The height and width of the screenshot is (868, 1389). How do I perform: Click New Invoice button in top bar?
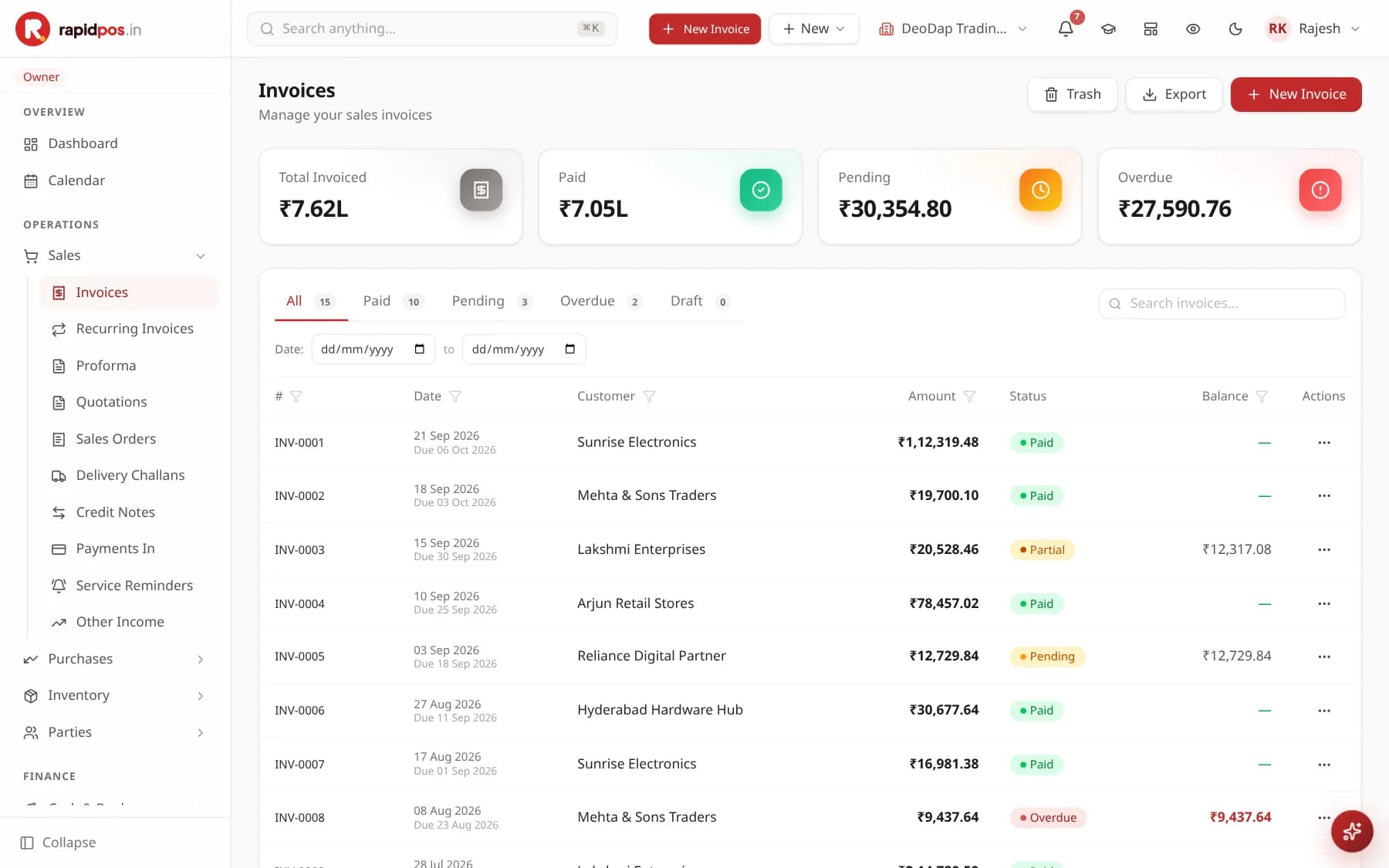(x=705, y=29)
